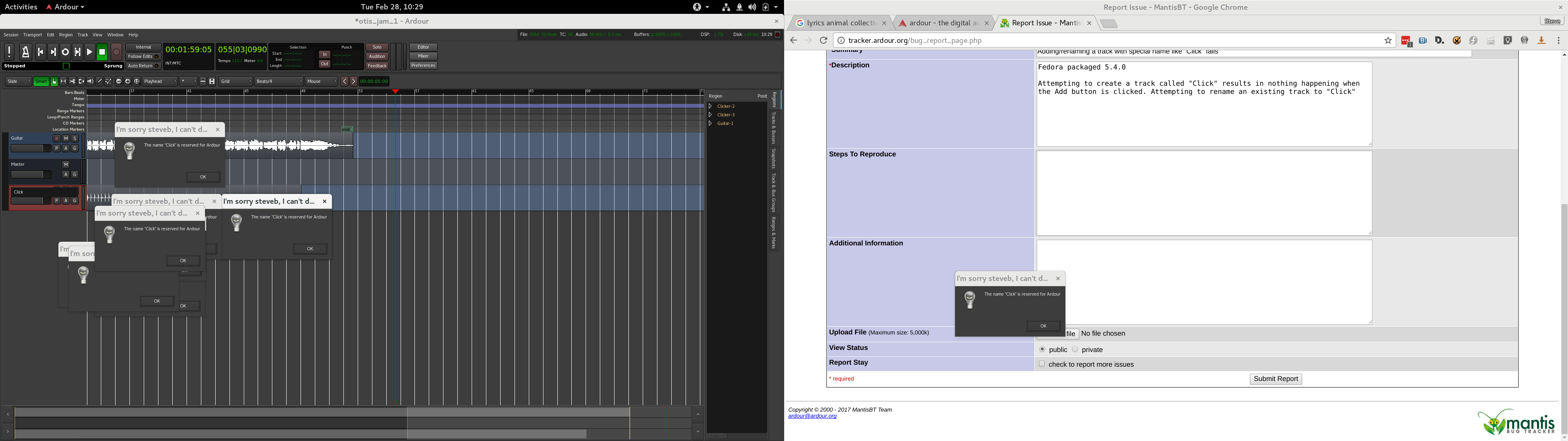Viewport: 1568px width, 441px height.
Task: Open the Transport menu
Action: click(33, 35)
